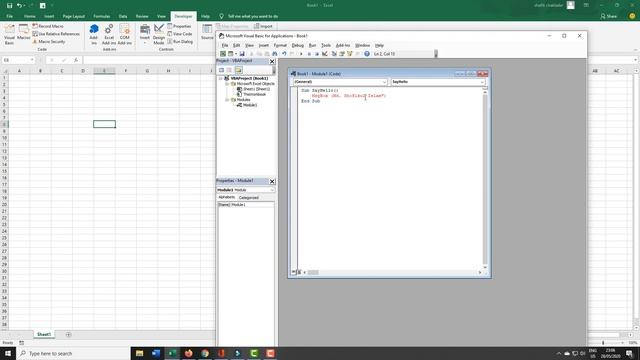The image size is (640, 360).
Task: Open VBA Help question mark icon
Action: point(367,54)
